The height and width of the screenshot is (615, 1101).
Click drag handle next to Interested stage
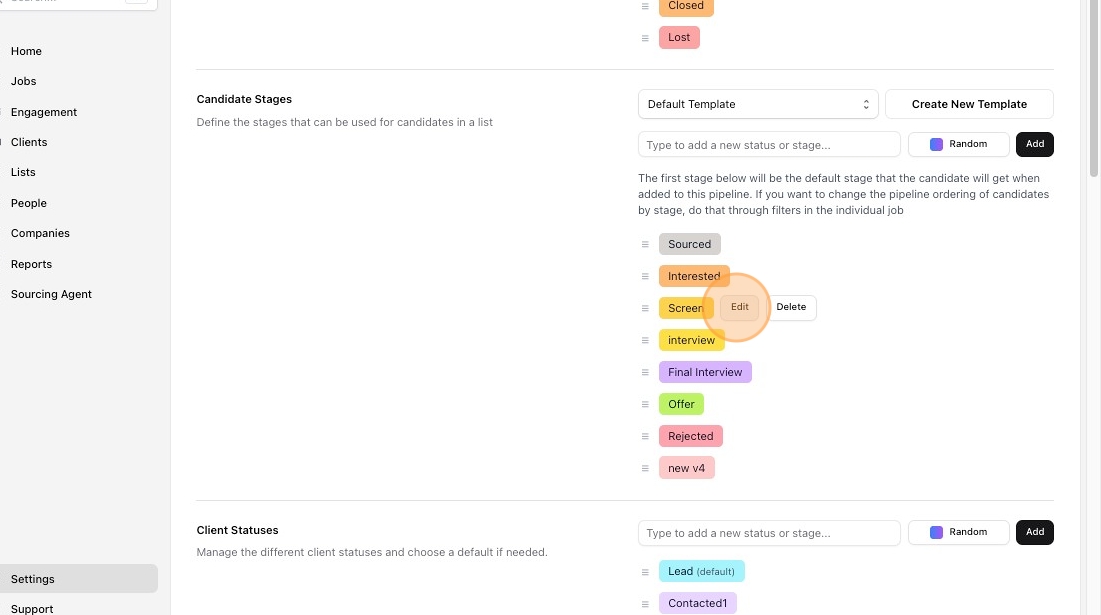coord(645,276)
